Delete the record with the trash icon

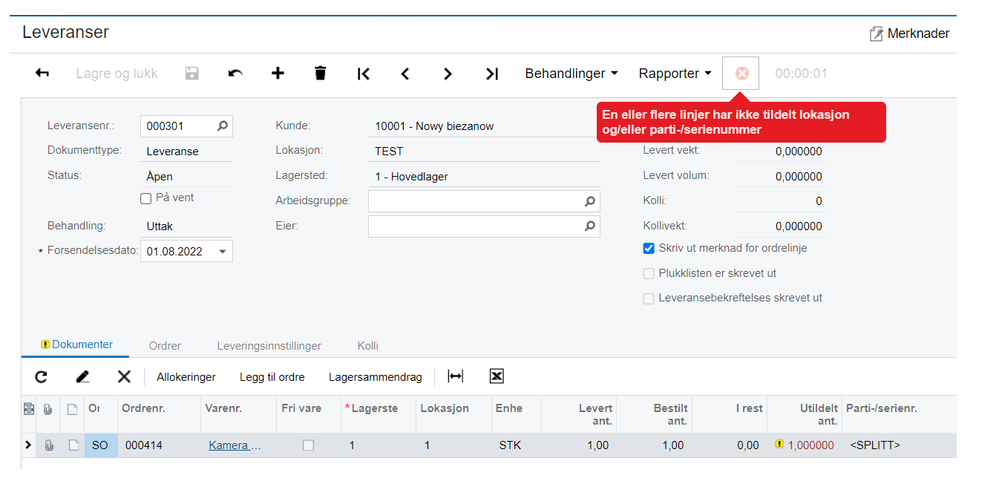click(x=320, y=73)
